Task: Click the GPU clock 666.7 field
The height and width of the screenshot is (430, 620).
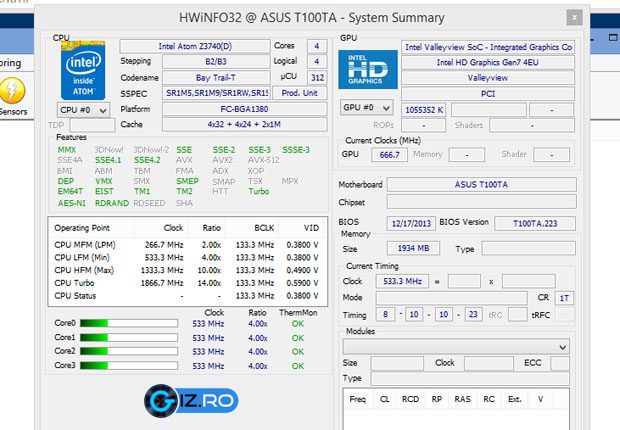Action: coord(389,155)
